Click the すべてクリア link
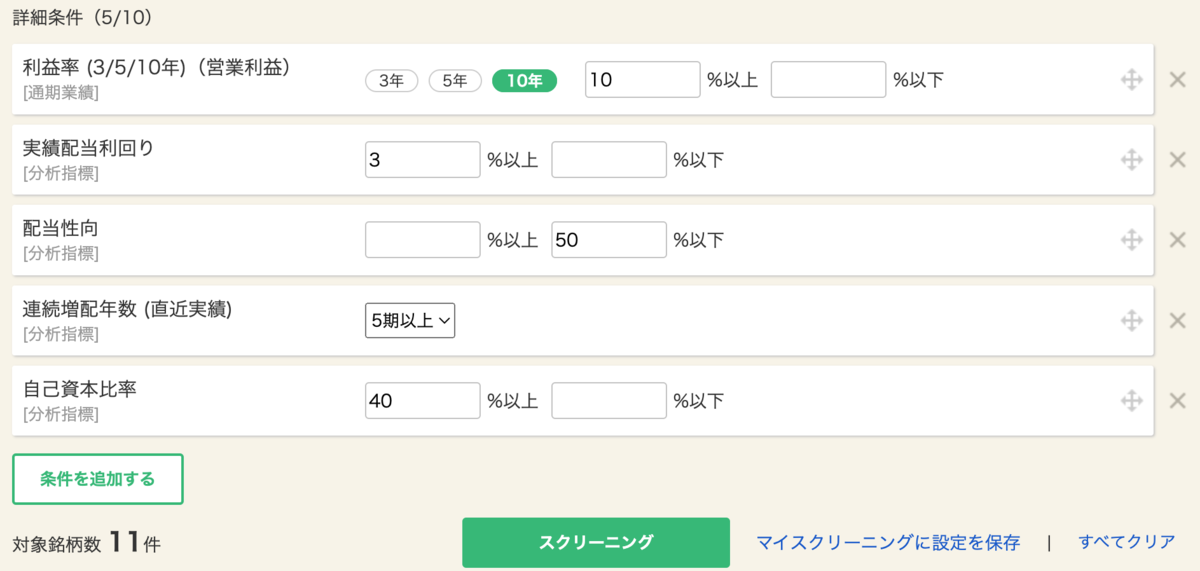 point(1127,542)
